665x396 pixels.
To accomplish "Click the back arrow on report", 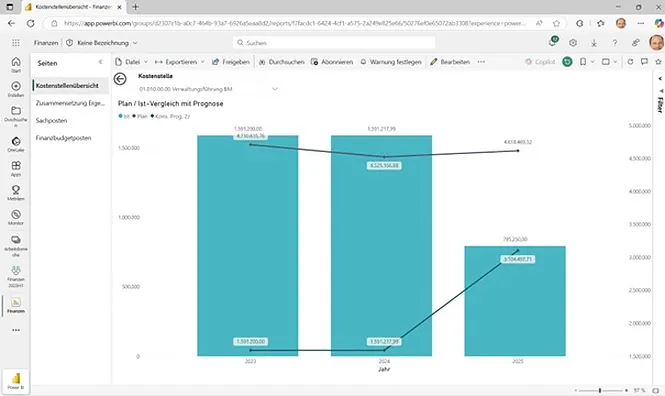I will tap(120, 79).
